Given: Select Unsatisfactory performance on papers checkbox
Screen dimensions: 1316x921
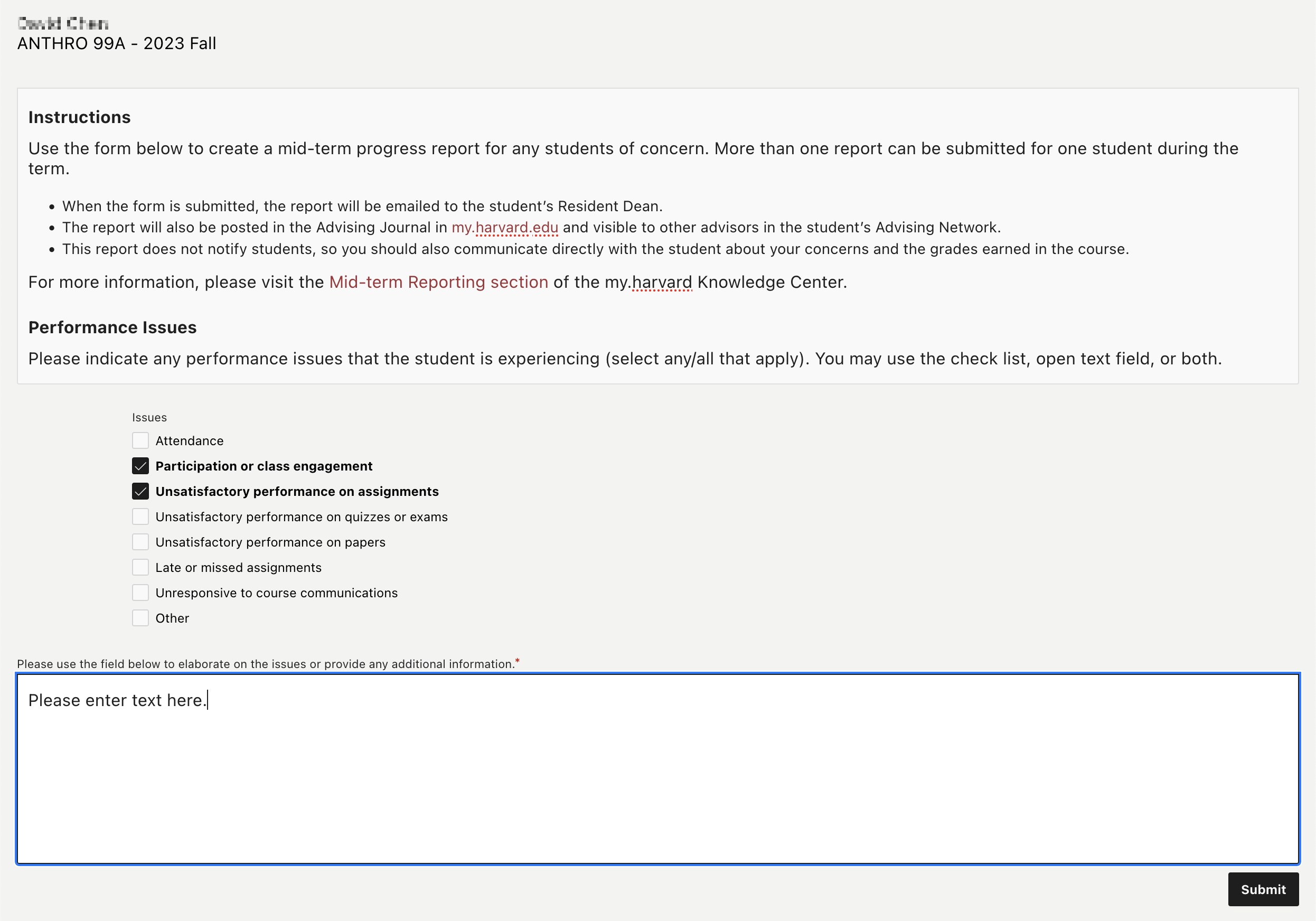Looking at the screenshot, I should click(x=140, y=542).
